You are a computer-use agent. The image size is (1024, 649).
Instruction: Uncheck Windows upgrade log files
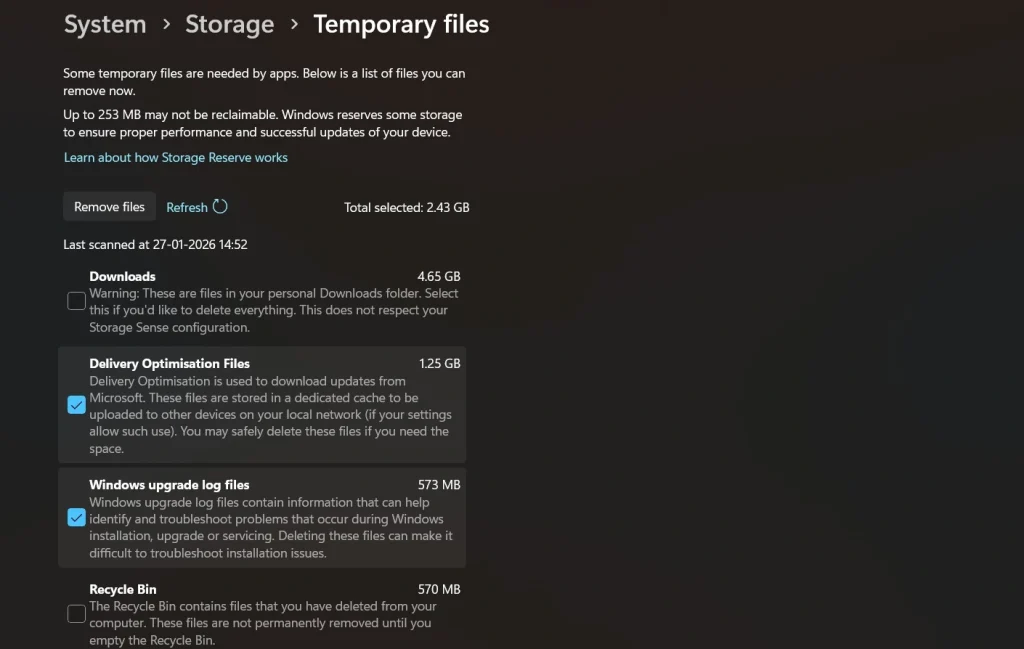point(77,517)
